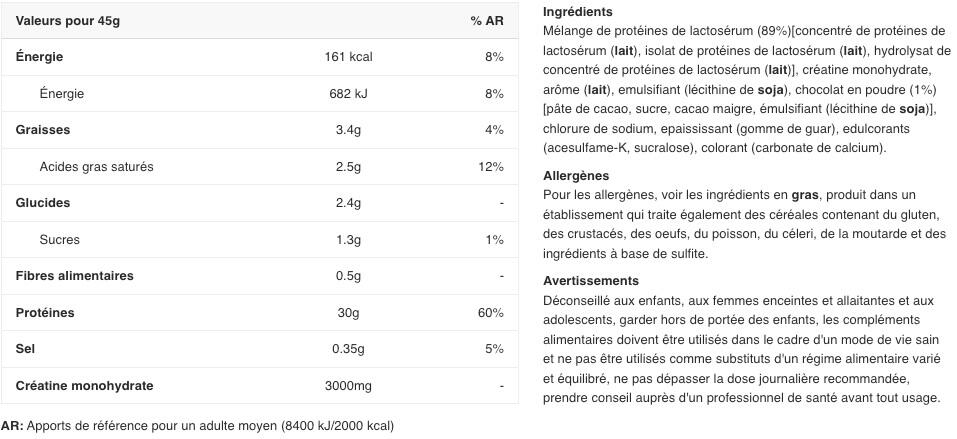Click the 'Acides gras saturés' row label
Image resolution: width=957 pixels, height=439 pixels.
point(96,167)
